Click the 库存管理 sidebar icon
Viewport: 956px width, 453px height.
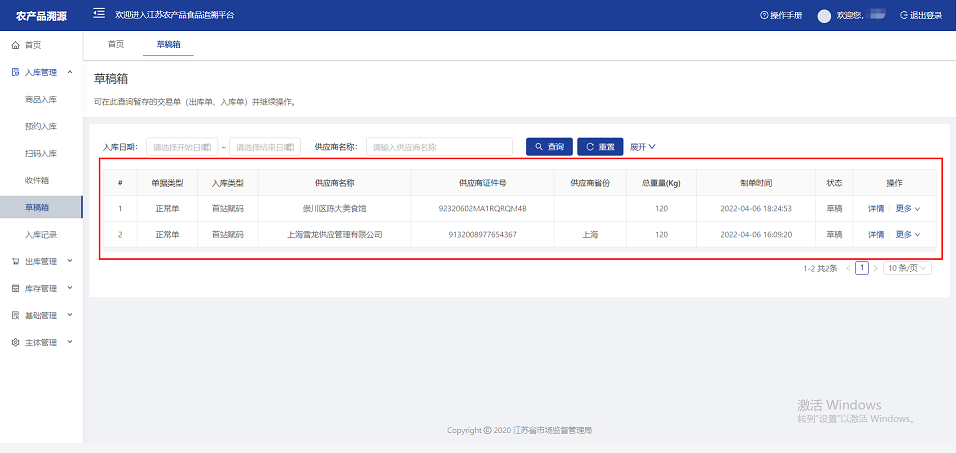pyautogui.click(x=15, y=288)
